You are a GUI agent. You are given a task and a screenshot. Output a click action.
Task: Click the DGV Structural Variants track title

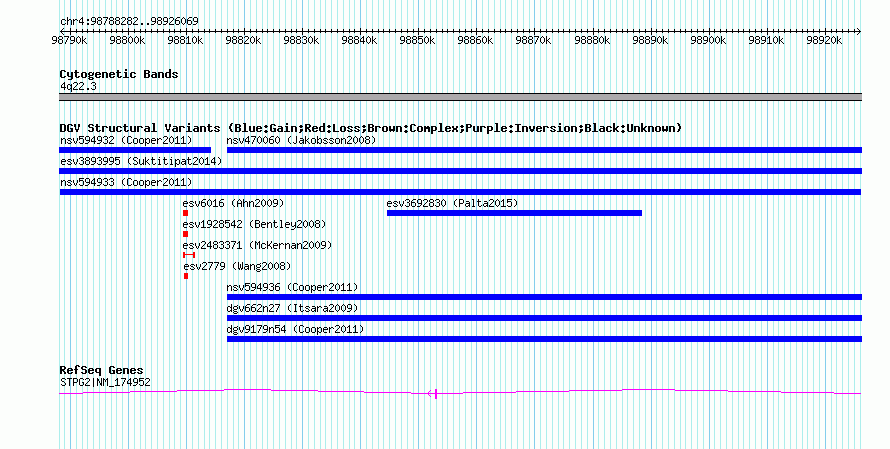click(370, 128)
